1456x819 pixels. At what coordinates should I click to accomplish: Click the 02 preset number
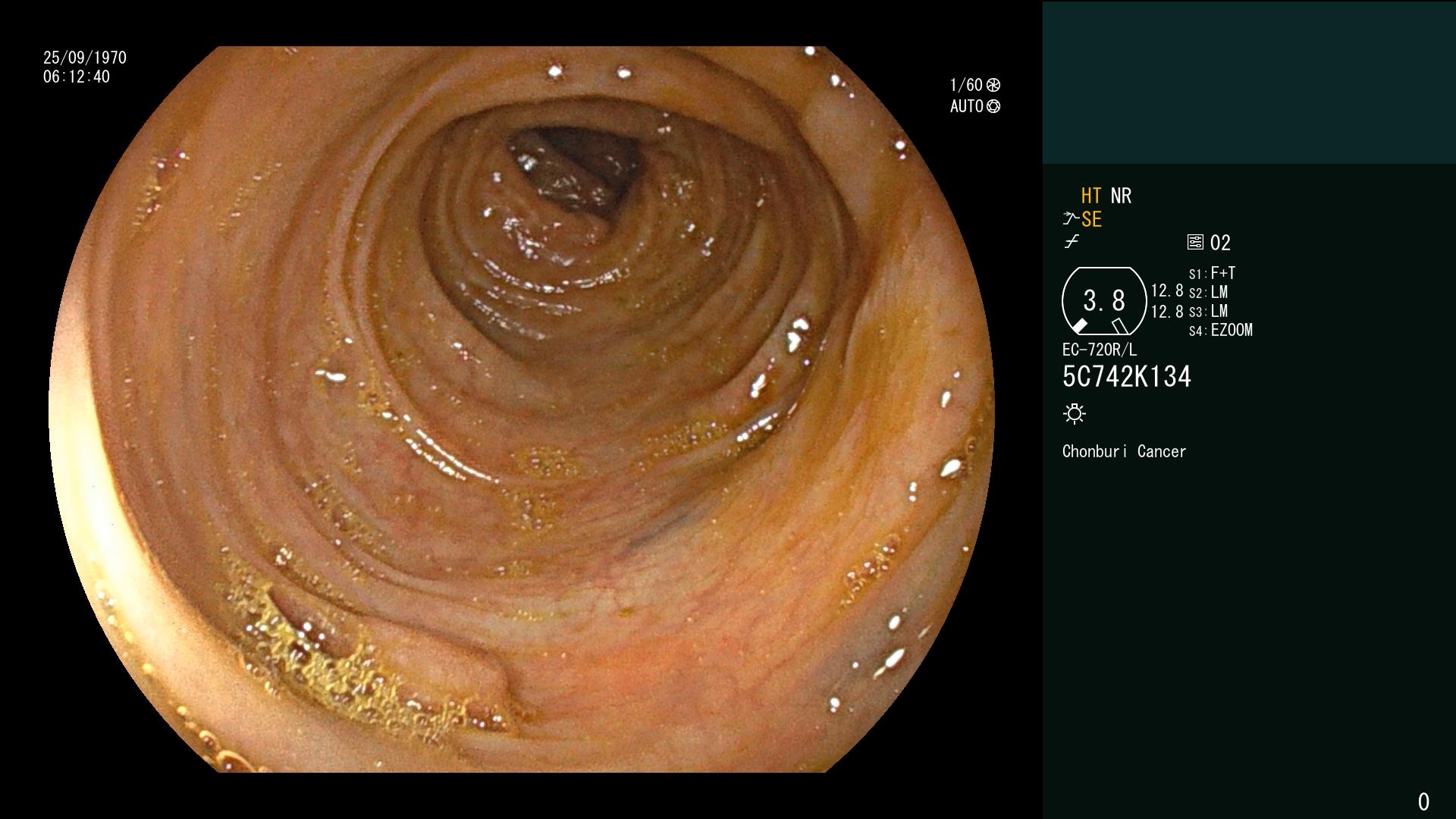click(x=1220, y=243)
